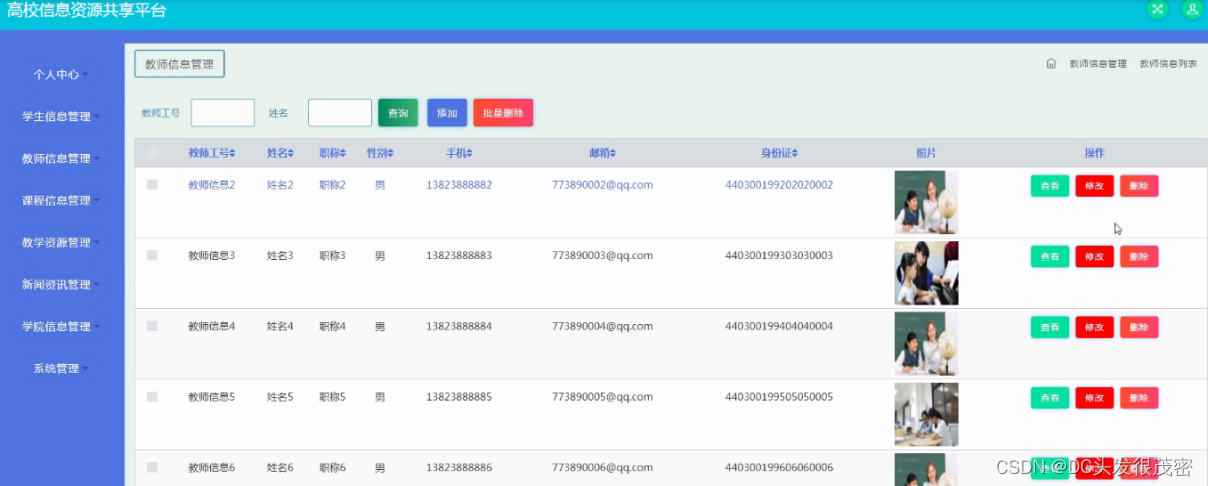Image resolution: width=1208 pixels, height=486 pixels.
Task: Check the row checkbox for 教师信息4
Action: click(x=152, y=326)
